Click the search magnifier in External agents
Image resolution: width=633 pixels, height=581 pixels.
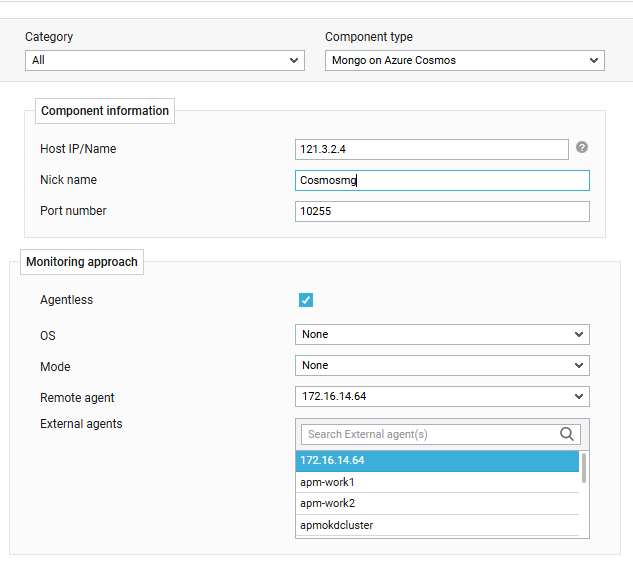click(x=567, y=434)
